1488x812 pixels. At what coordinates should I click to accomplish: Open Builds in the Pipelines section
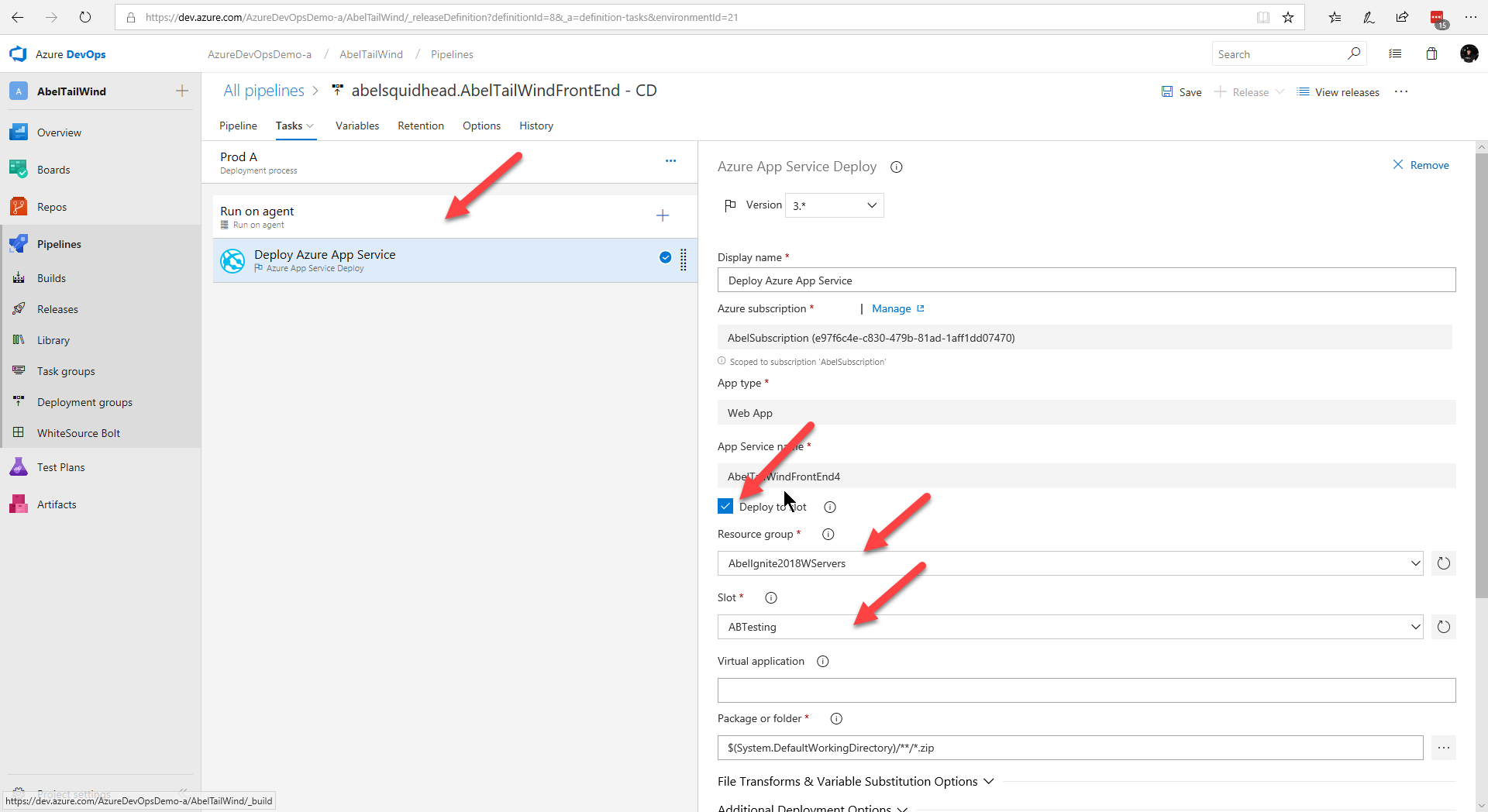51,278
